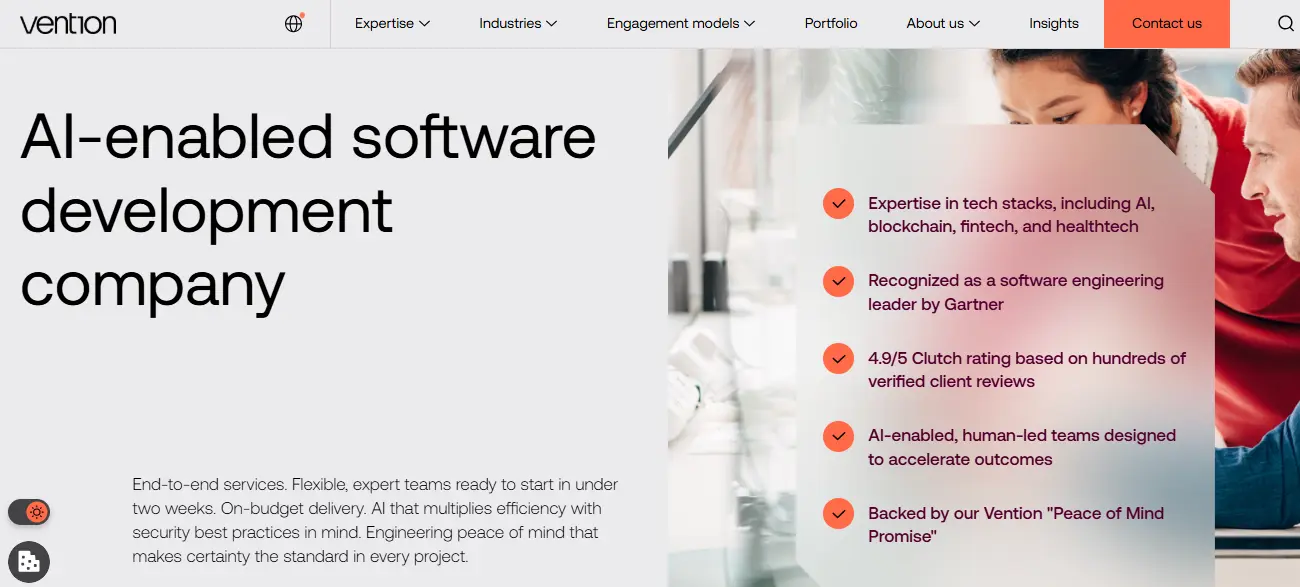Select the checkmark beside the 4.9/5 Clutch rating
The image size is (1300, 587).
click(x=838, y=359)
